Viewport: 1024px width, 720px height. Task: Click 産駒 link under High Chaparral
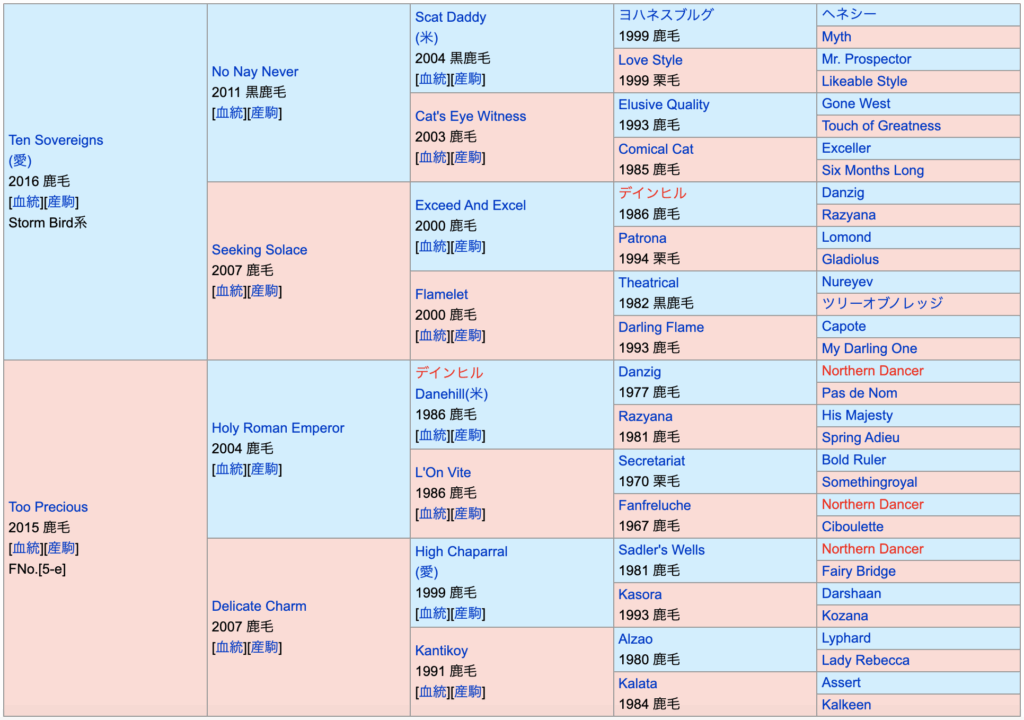coord(468,614)
